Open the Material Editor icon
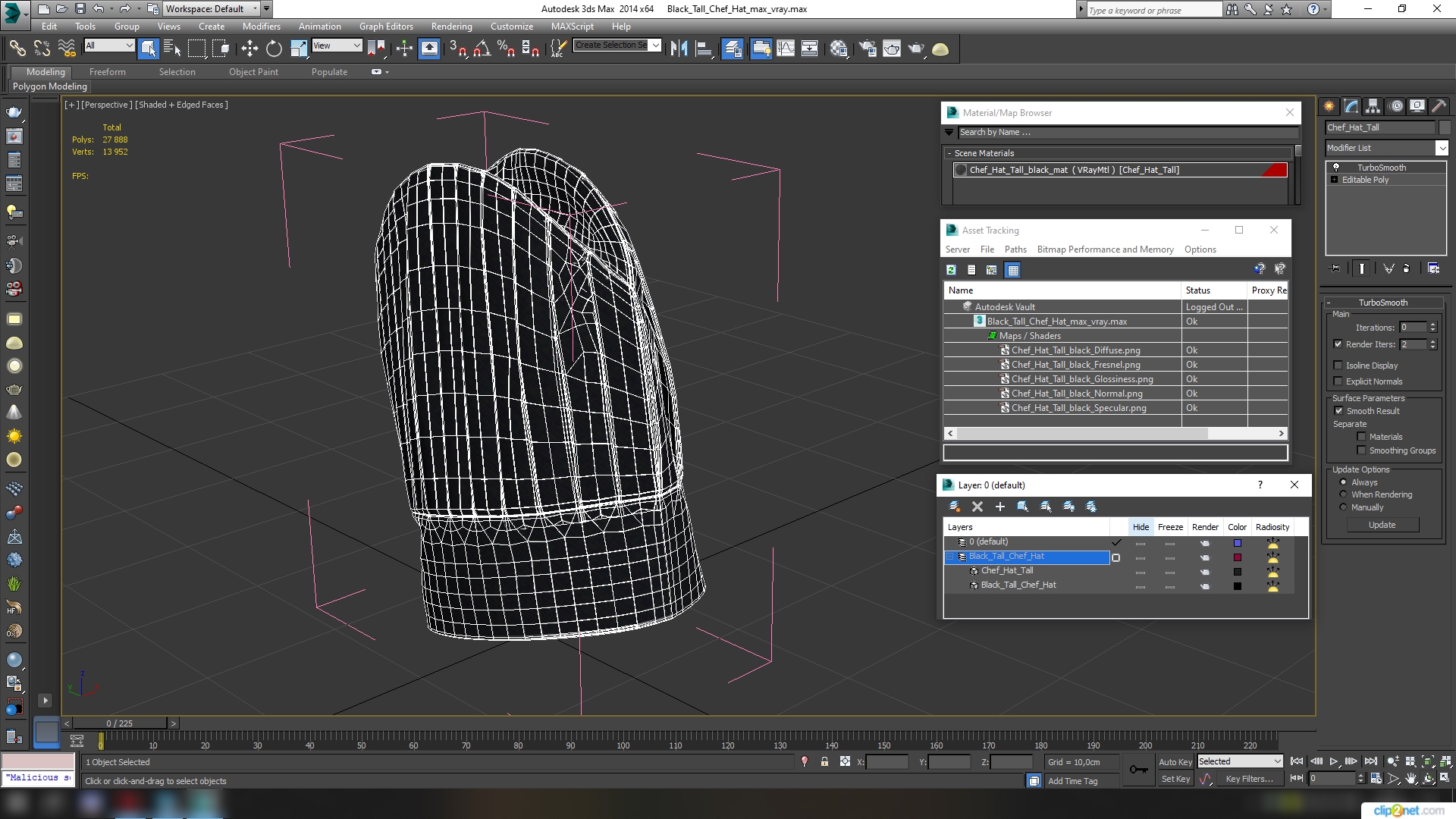The image size is (1456, 819). 838,49
